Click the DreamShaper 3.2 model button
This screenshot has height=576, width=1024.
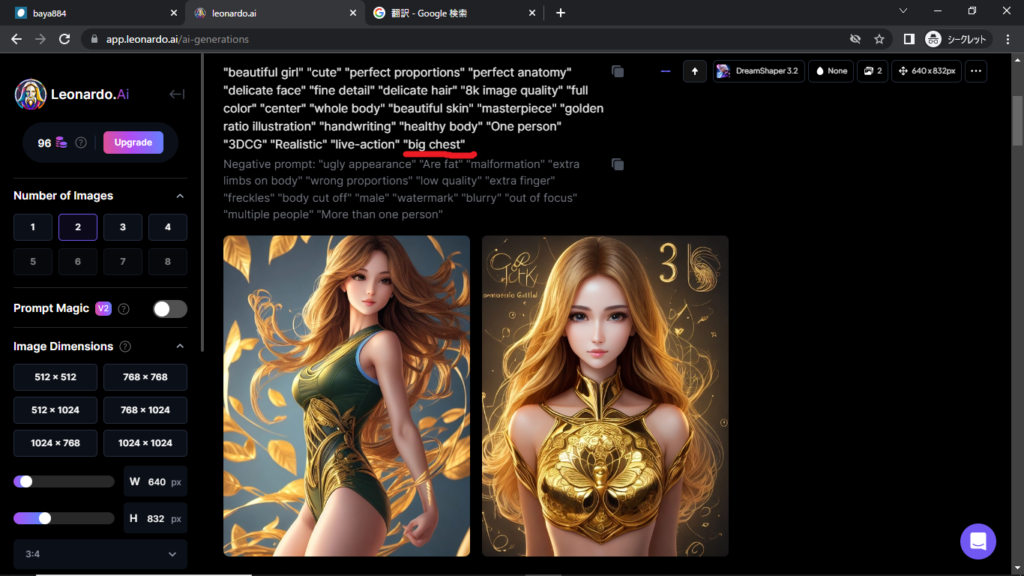[x=758, y=71]
